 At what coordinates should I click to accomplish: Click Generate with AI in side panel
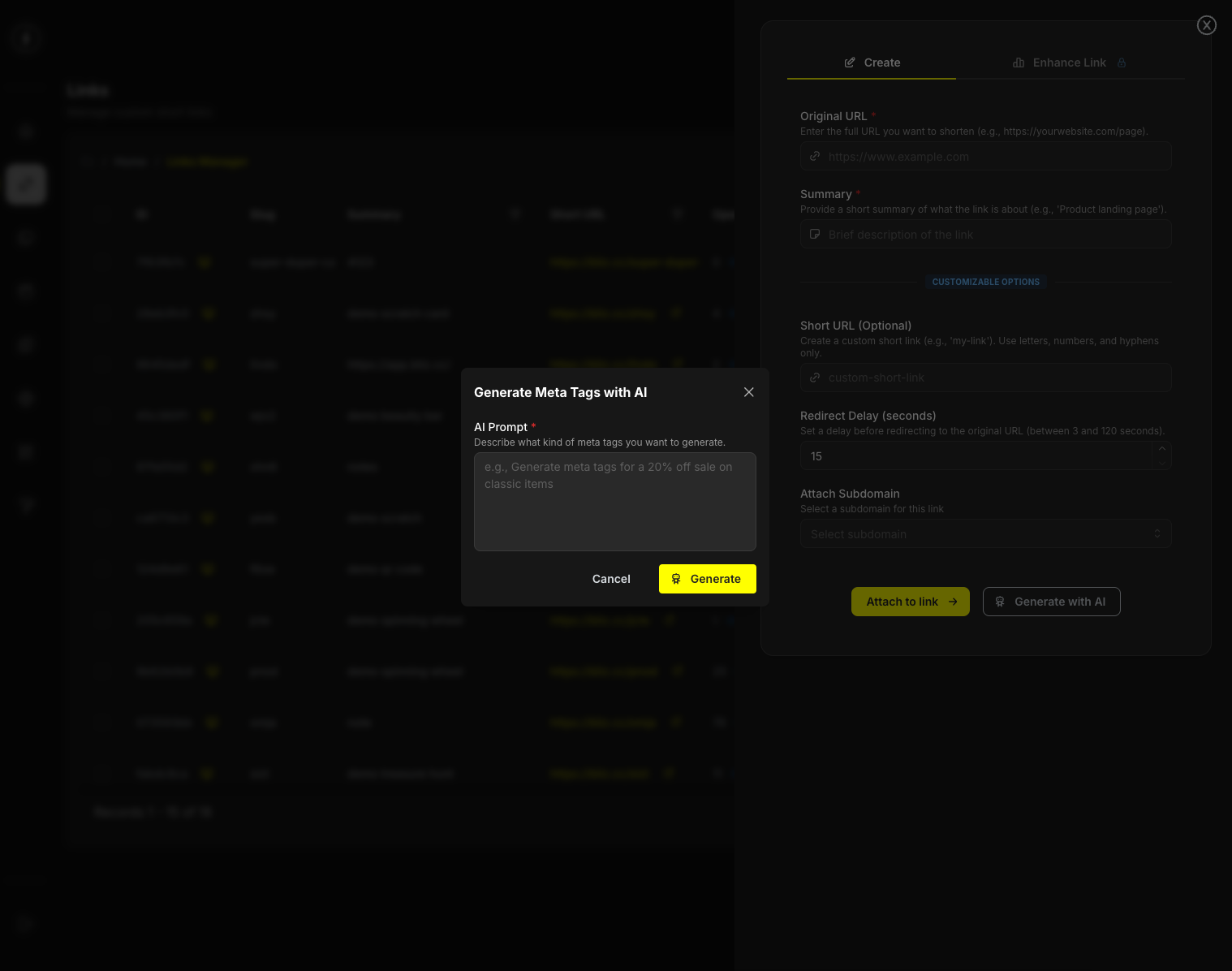click(x=1052, y=602)
